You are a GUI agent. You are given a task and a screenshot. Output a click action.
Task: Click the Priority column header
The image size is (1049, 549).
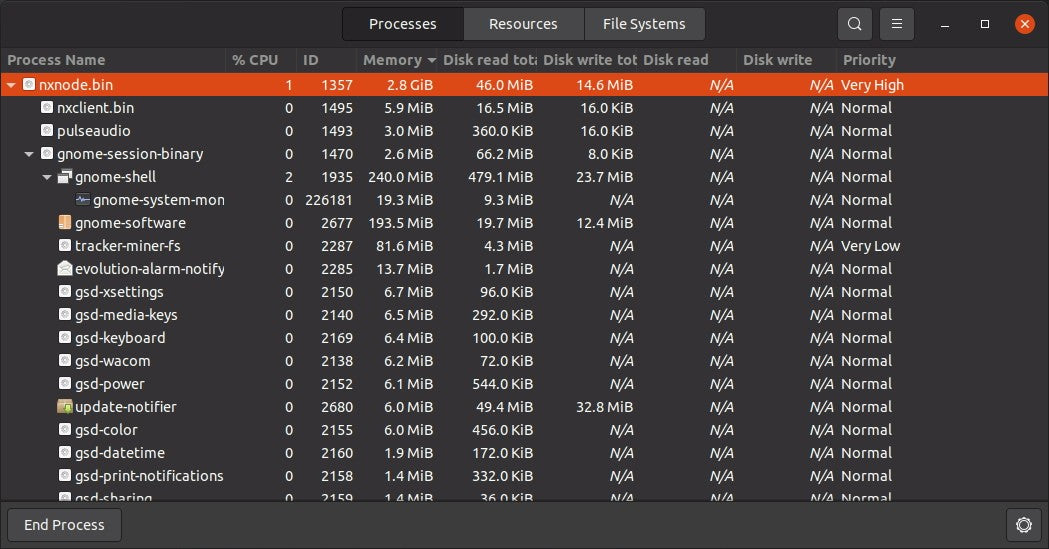click(x=869, y=60)
